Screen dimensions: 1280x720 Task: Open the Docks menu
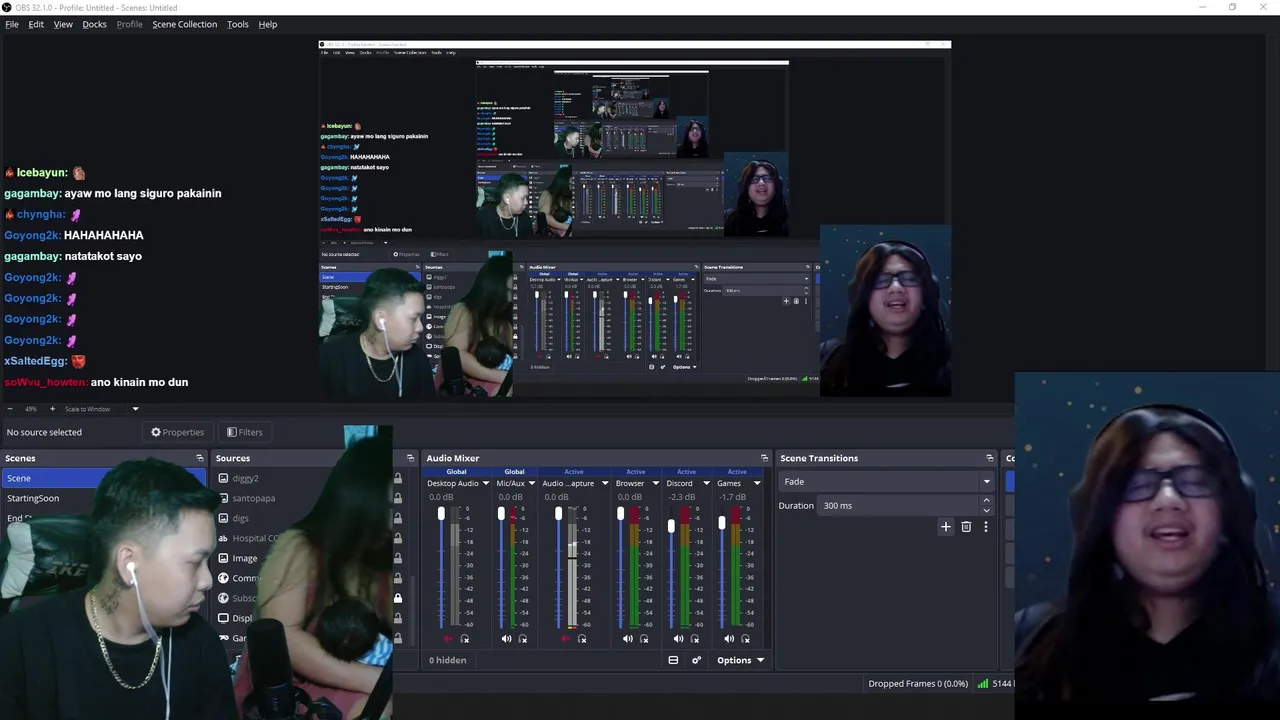pos(94,24)
